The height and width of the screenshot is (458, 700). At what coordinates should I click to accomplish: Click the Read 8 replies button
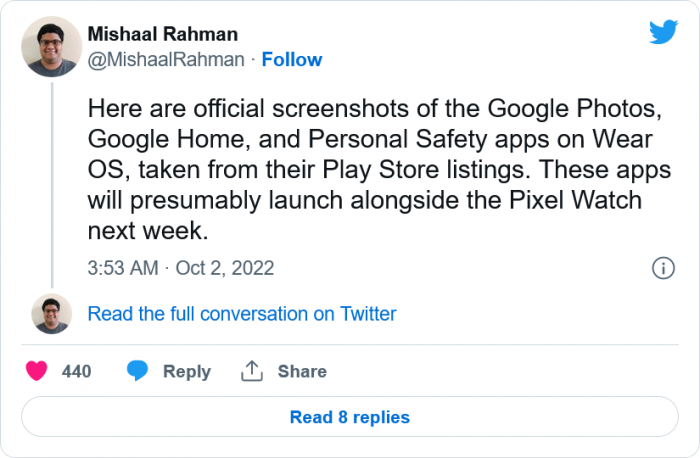(x=350, y=417)
